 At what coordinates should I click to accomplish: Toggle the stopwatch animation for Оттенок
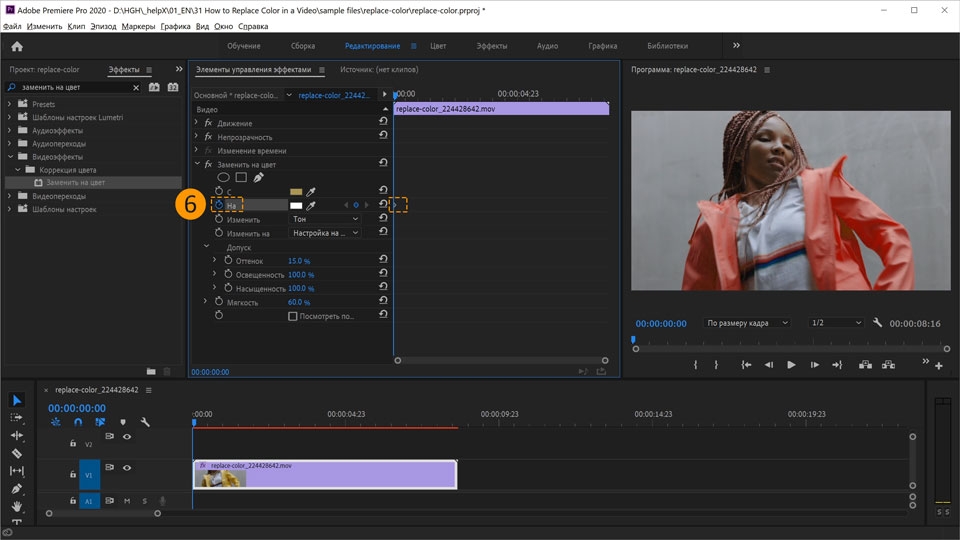point(227,260)
